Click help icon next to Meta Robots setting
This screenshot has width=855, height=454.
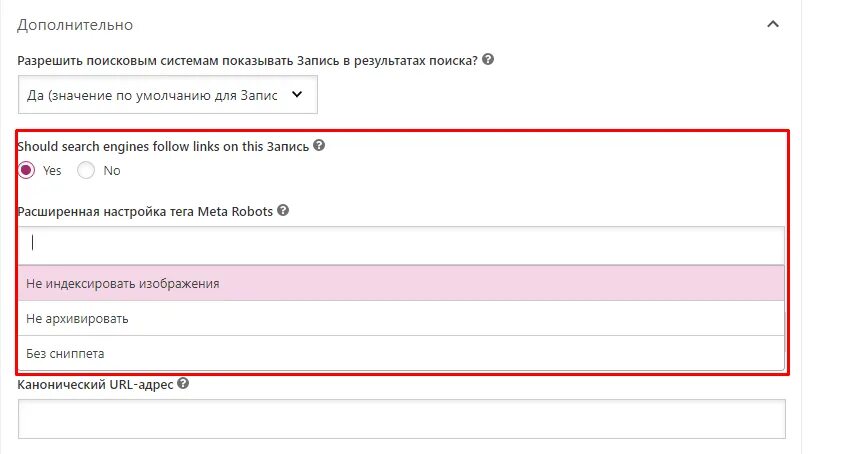click(x=283, y=211)
